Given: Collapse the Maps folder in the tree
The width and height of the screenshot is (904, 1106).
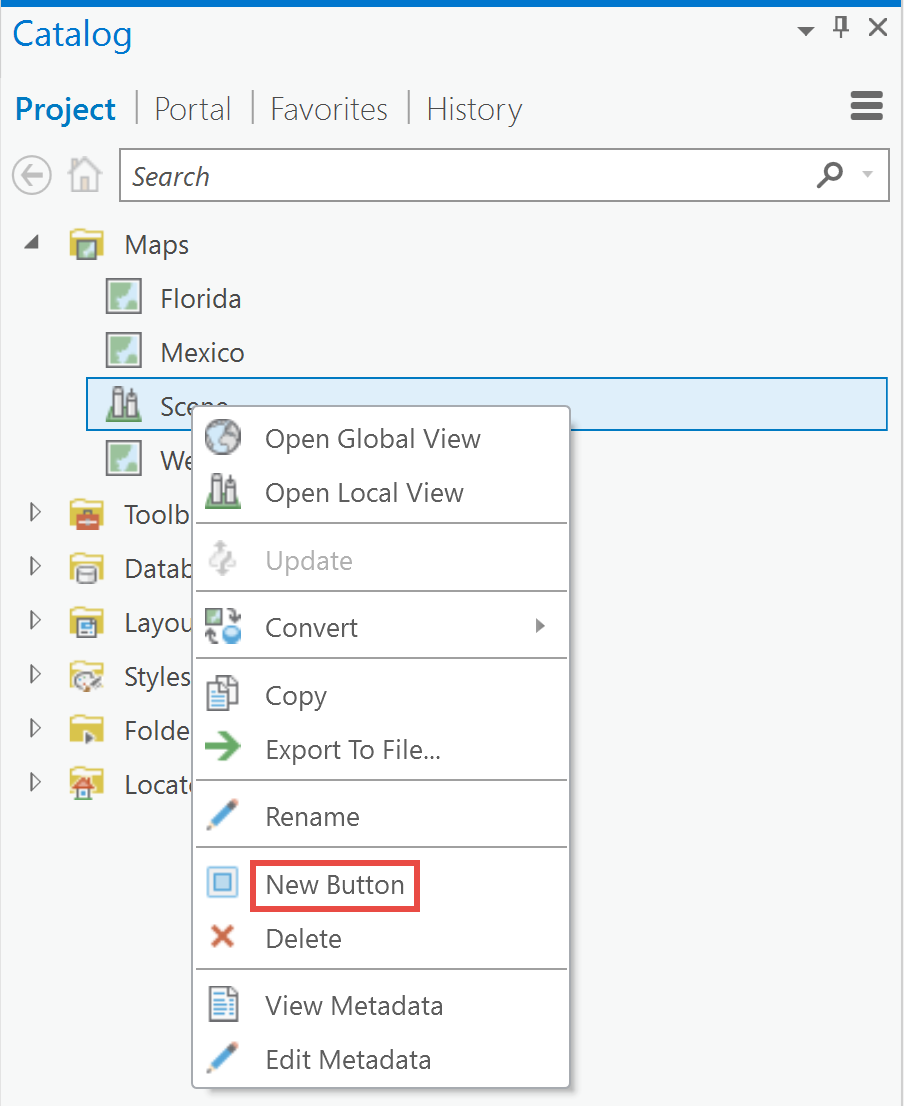Looking at the screenshot, I should 31,242.
